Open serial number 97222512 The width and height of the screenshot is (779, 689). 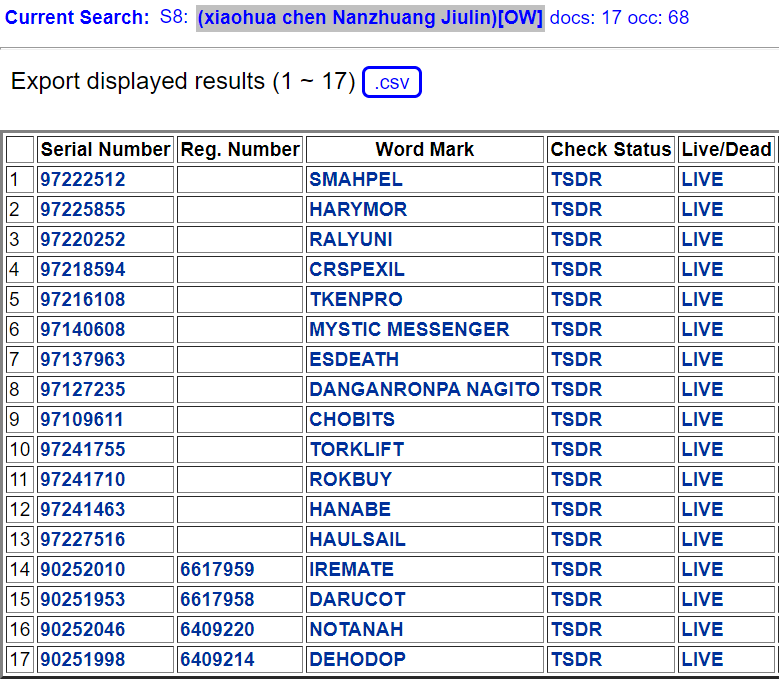(82, 179)
